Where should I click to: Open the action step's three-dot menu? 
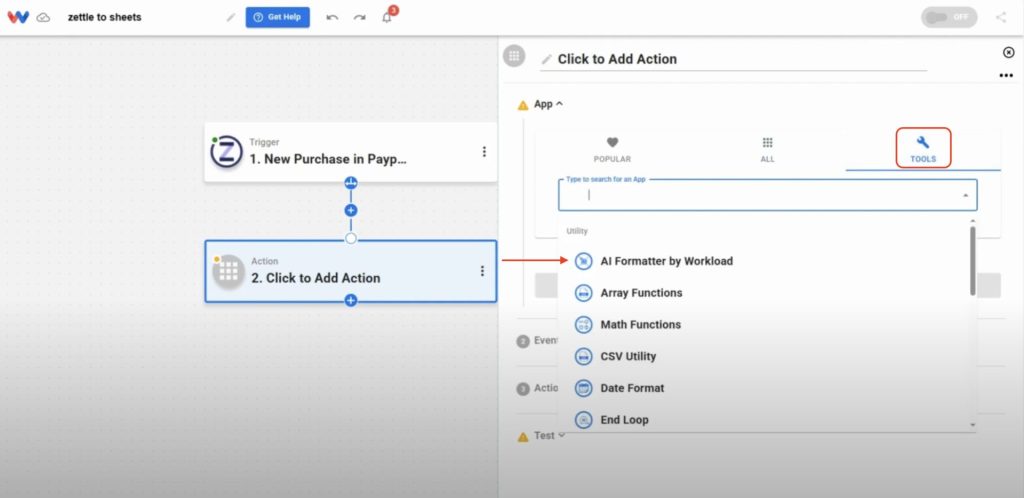pos(482,271)
